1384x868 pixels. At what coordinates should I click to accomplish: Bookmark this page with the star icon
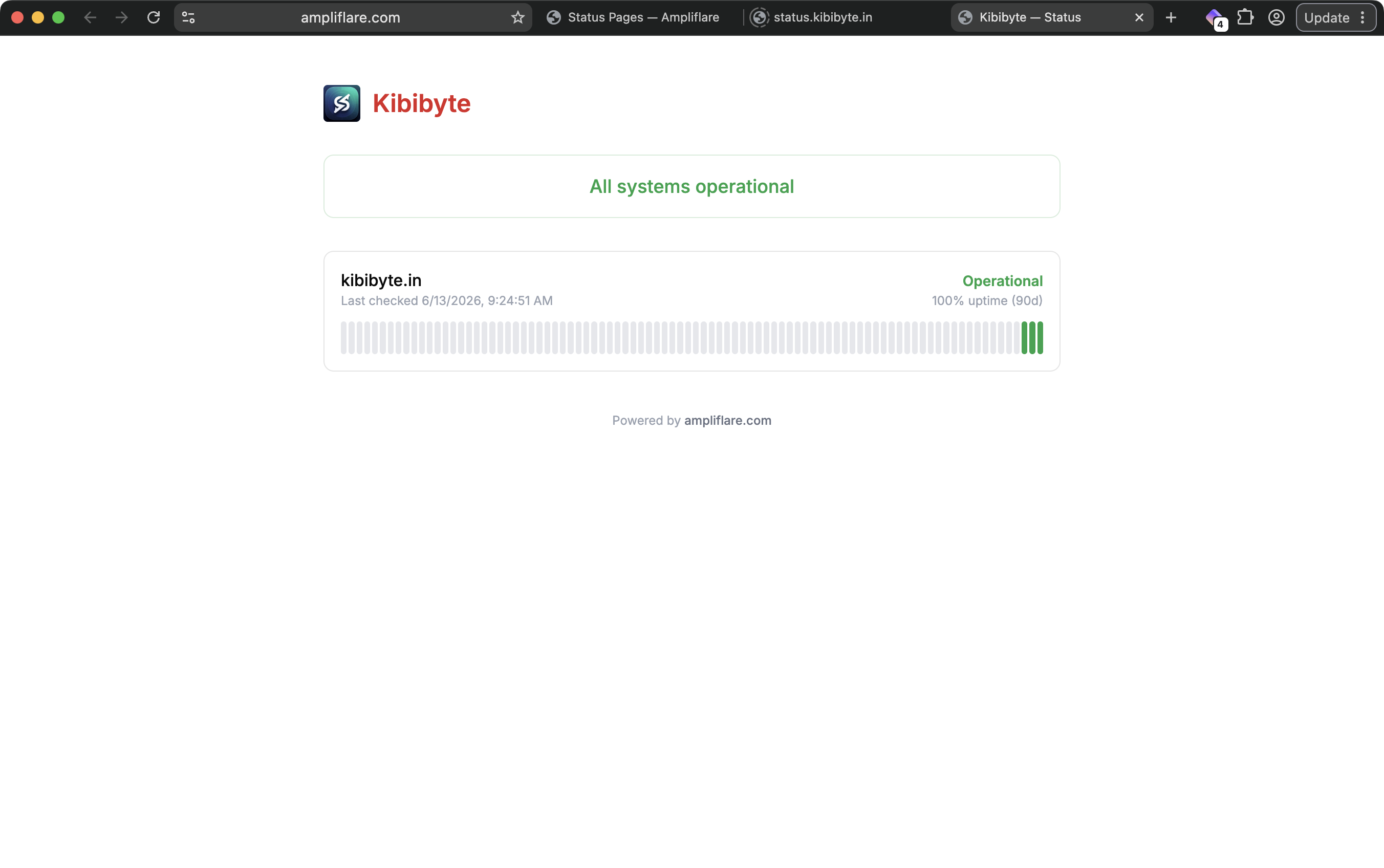point(518,17)
